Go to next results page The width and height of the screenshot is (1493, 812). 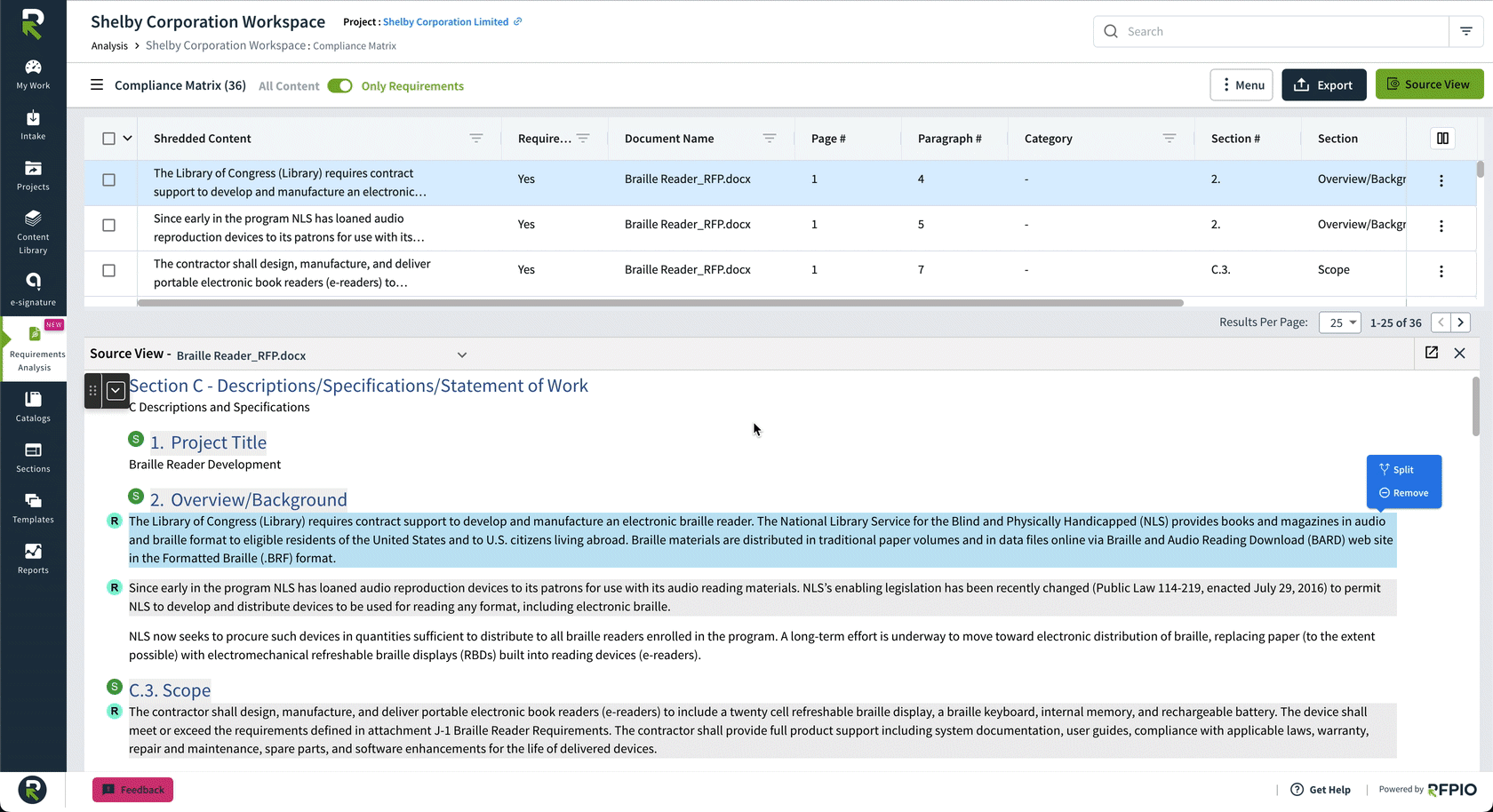point(1461,322)
